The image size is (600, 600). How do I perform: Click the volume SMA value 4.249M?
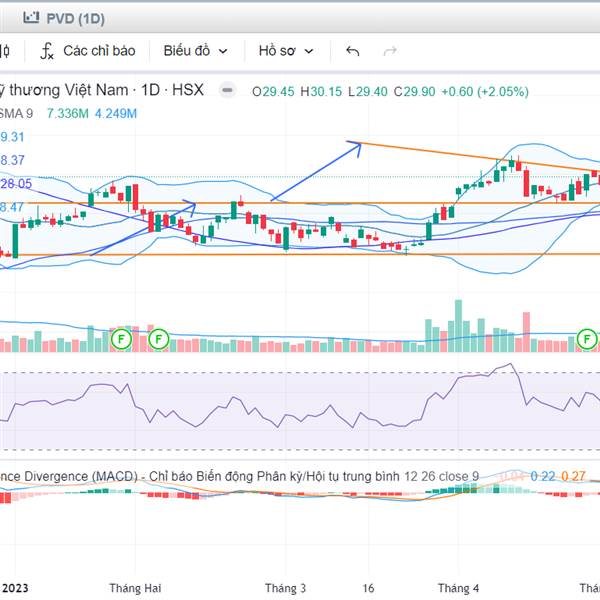pos(116,114)
